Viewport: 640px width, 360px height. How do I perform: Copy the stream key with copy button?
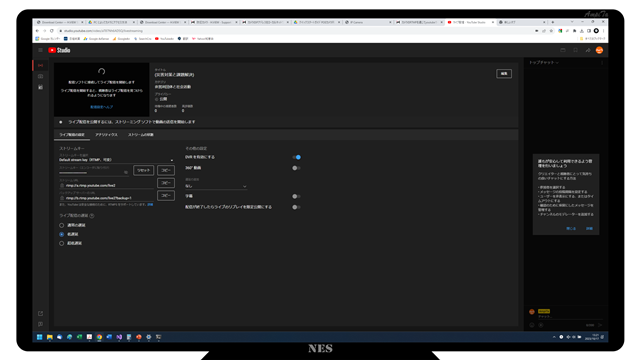[166, 170]
